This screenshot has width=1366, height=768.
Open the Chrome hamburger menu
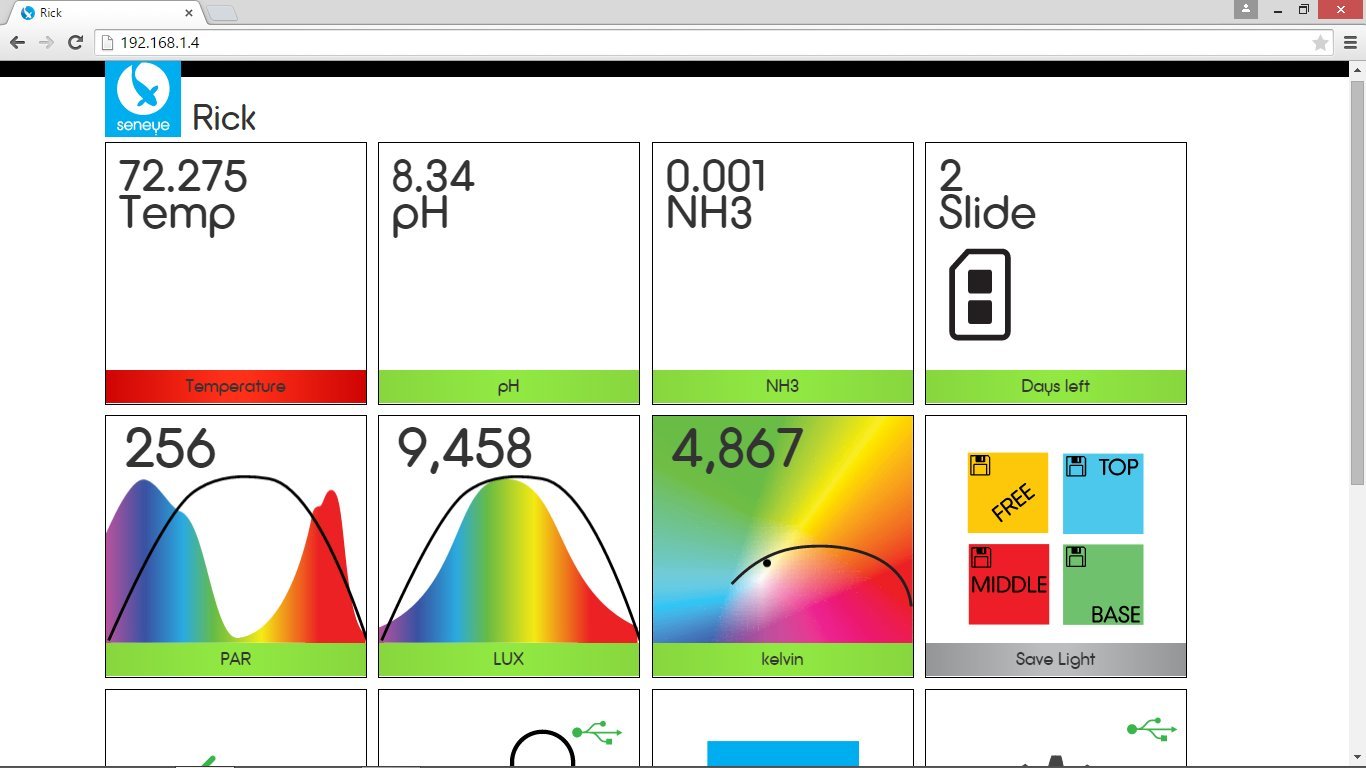coord(1350,43)
